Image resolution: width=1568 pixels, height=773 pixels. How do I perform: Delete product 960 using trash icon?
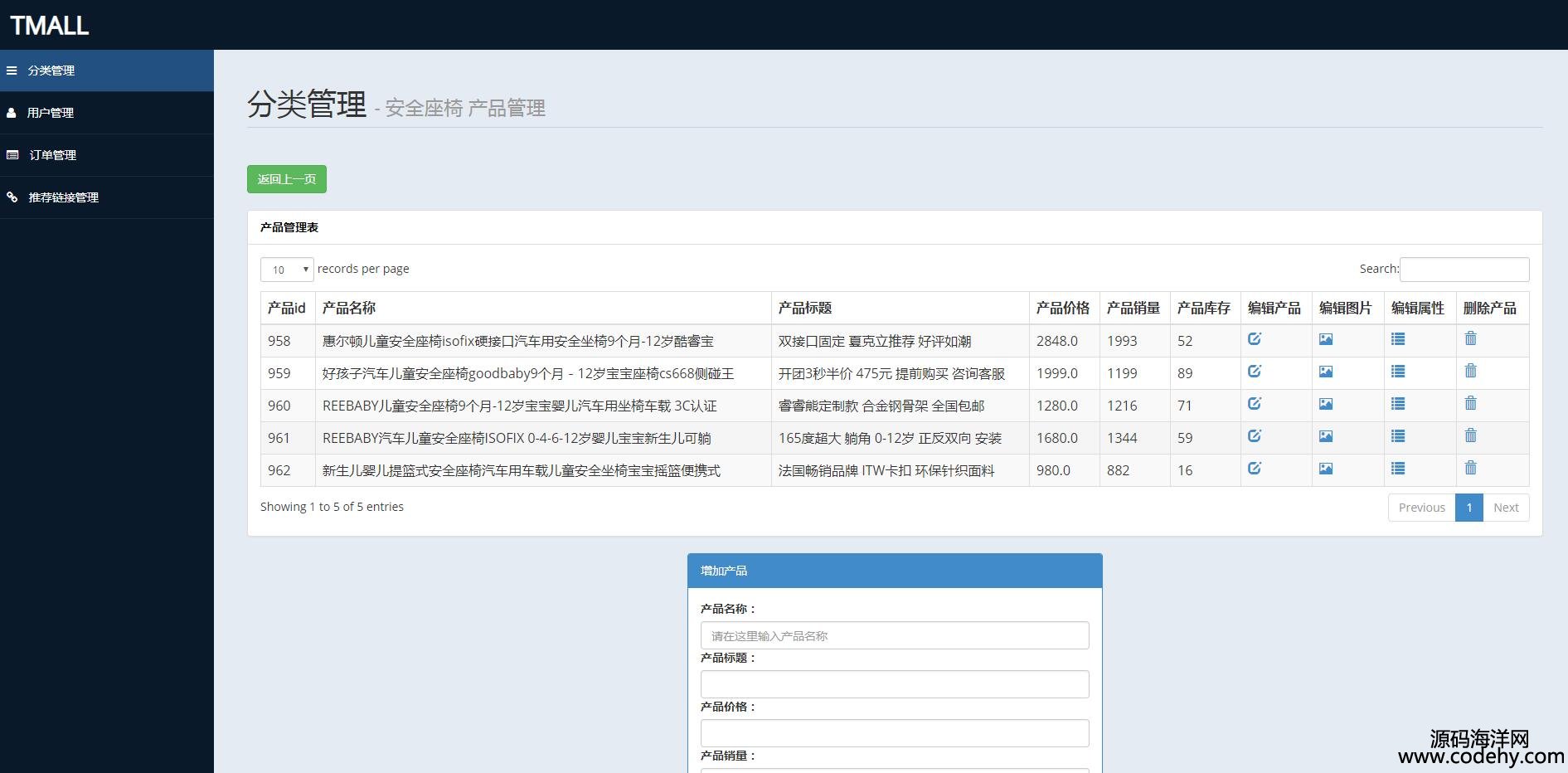1470,403
